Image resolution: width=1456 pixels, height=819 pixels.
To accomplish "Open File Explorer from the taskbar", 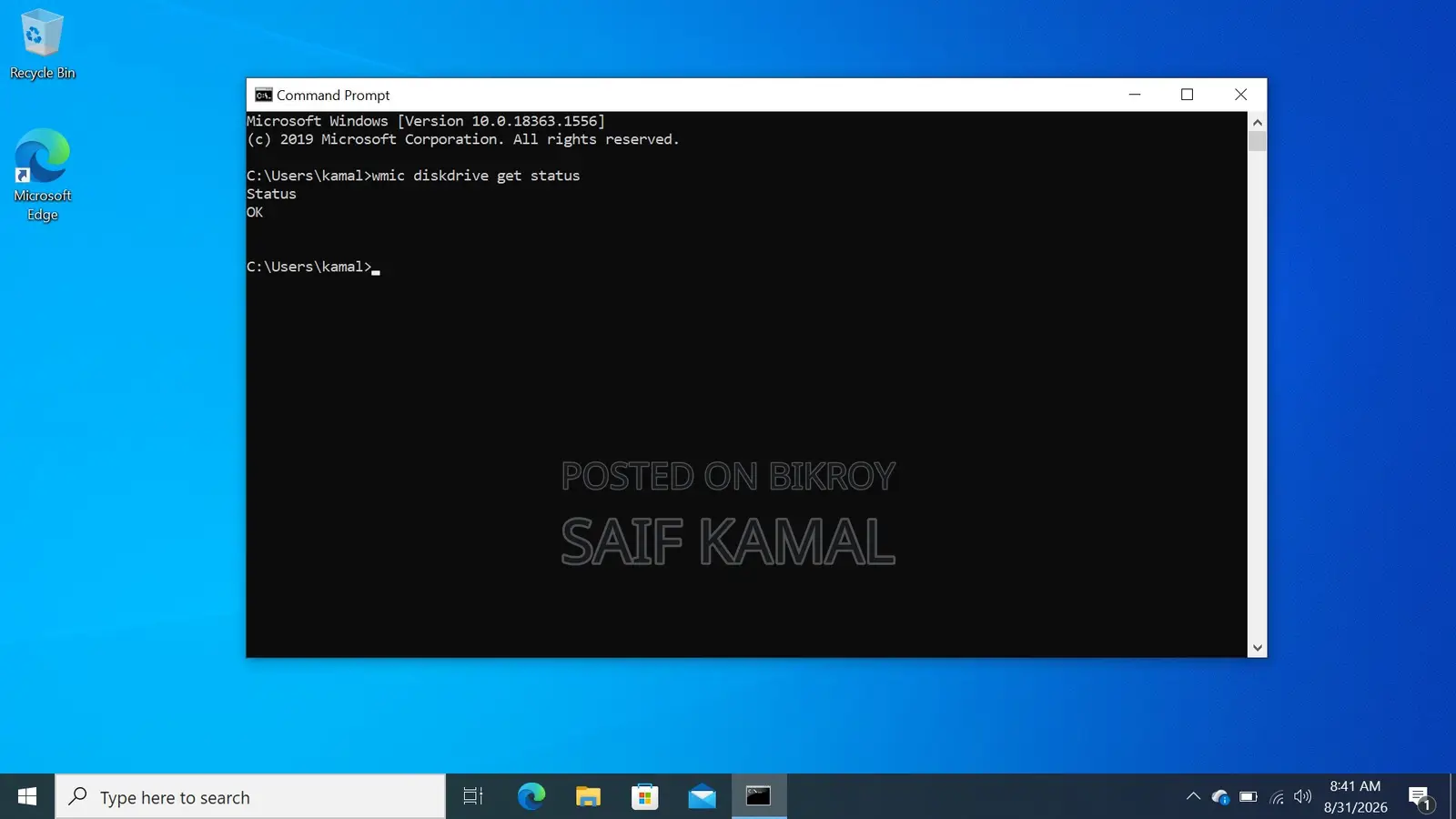I will click(x=588, y=796).
